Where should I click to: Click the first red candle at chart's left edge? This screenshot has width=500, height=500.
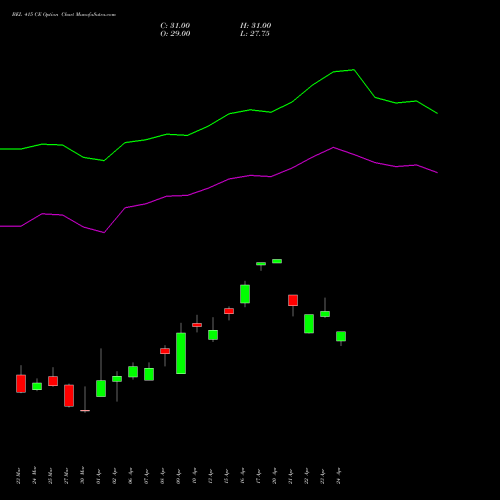[x=21, y=384]
